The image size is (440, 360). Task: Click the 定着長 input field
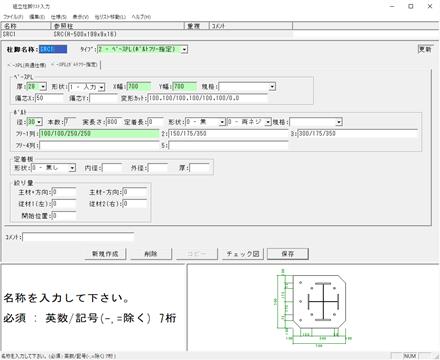click(x=156, y=122)
